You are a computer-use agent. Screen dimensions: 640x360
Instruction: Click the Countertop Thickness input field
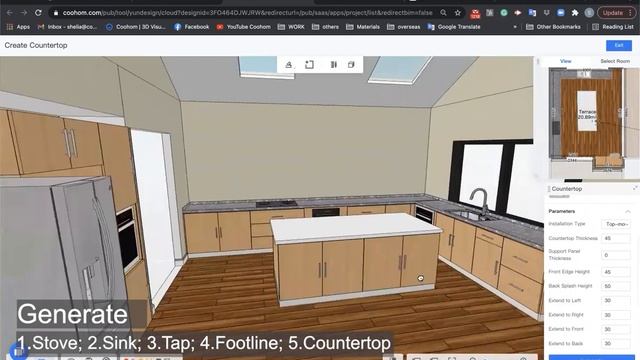click(616, 238)
